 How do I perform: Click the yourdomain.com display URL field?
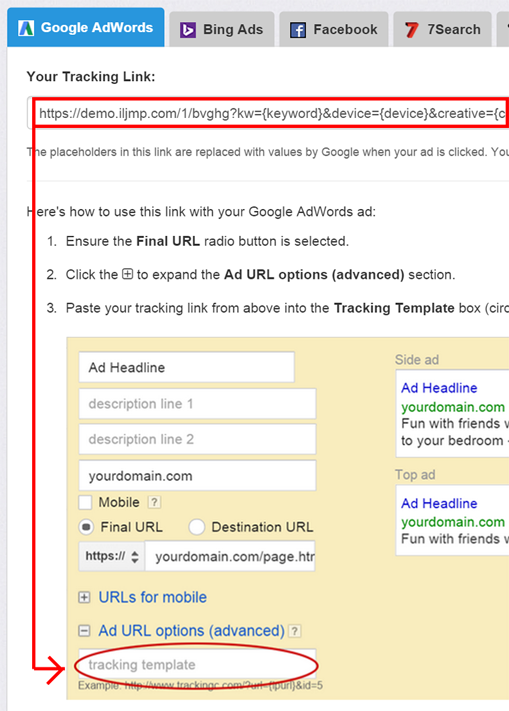click(x=197, y=475)
